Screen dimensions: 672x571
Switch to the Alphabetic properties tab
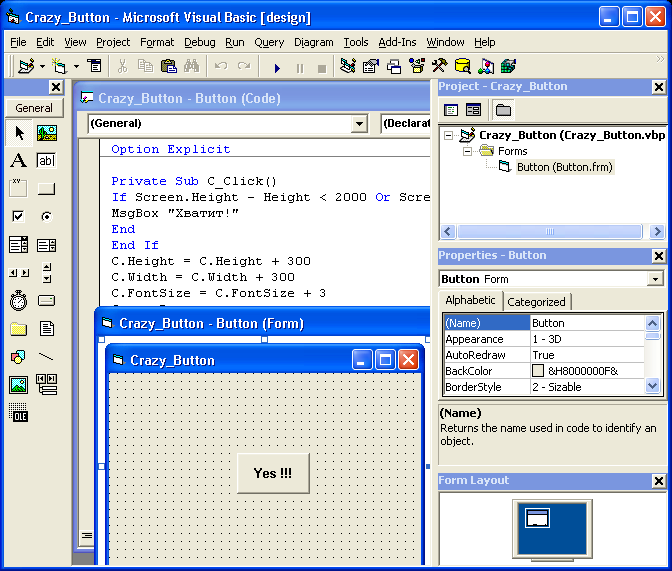coord(470,300)
